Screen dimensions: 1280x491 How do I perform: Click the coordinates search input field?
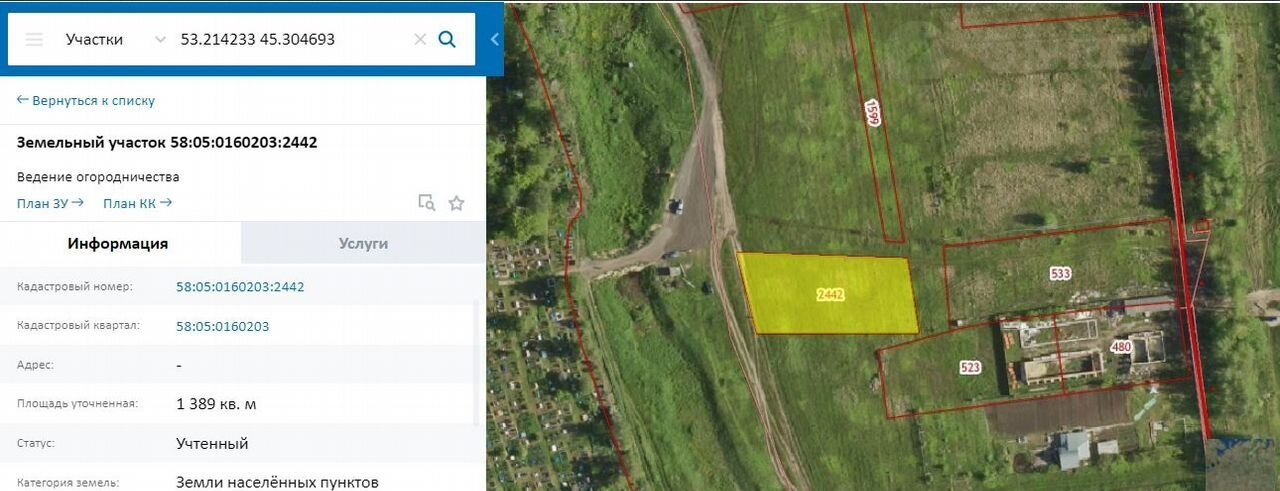tap(292, 40)
